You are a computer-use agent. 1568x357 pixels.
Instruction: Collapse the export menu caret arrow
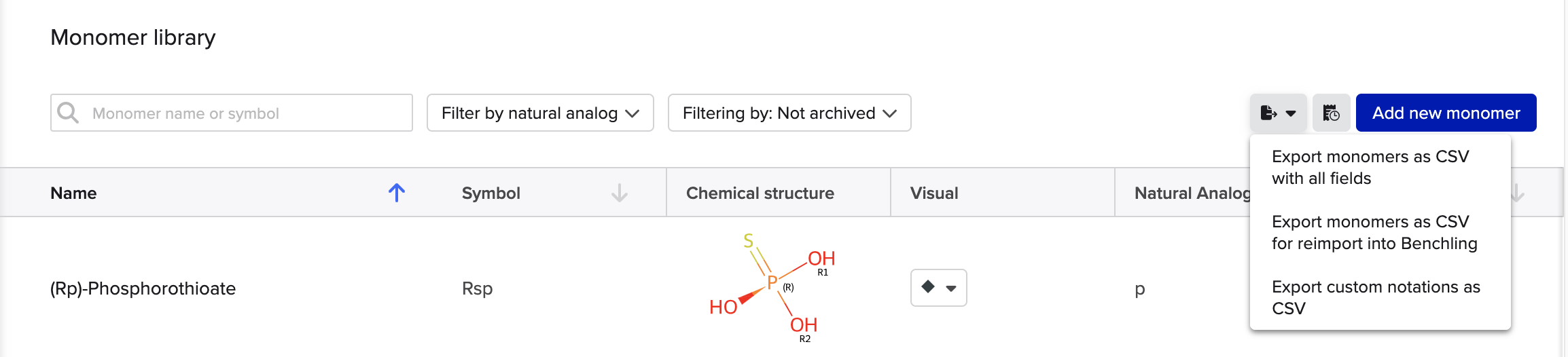1291,113
